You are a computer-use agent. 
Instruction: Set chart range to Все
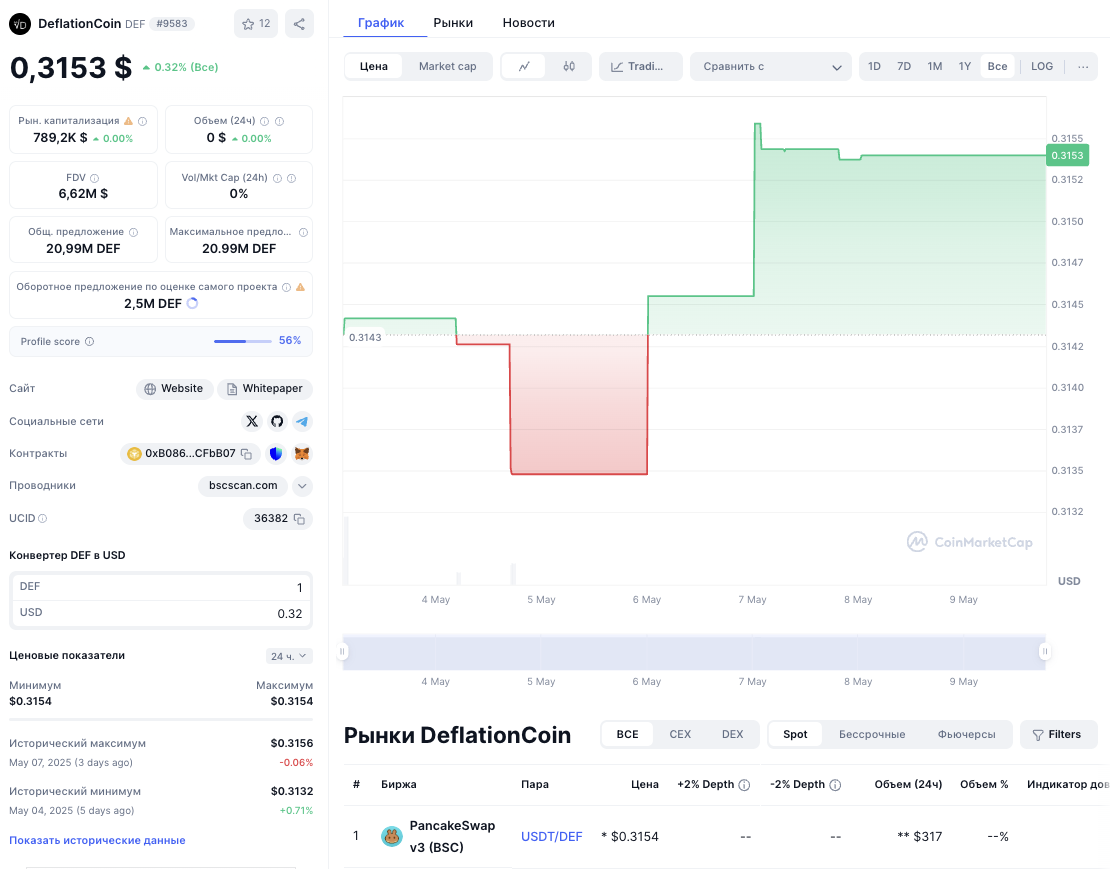tap(997, 67)
